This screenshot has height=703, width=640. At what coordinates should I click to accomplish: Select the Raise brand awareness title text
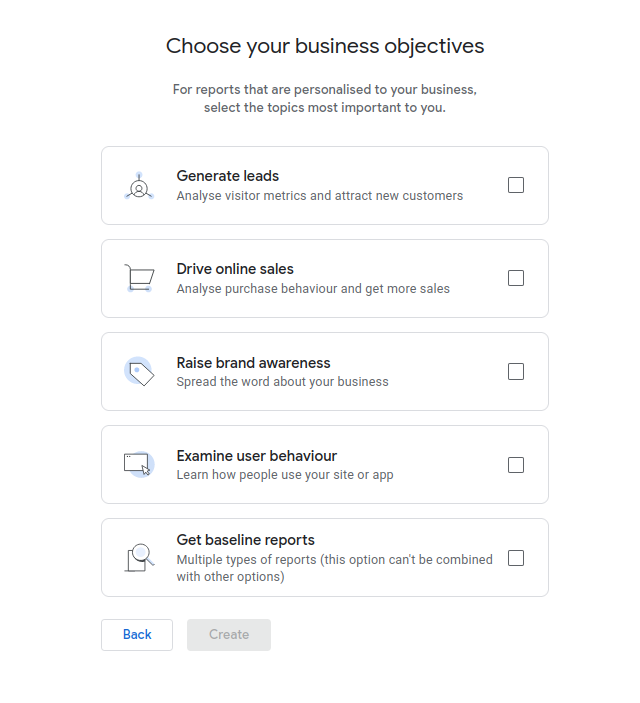coord(253,363)
